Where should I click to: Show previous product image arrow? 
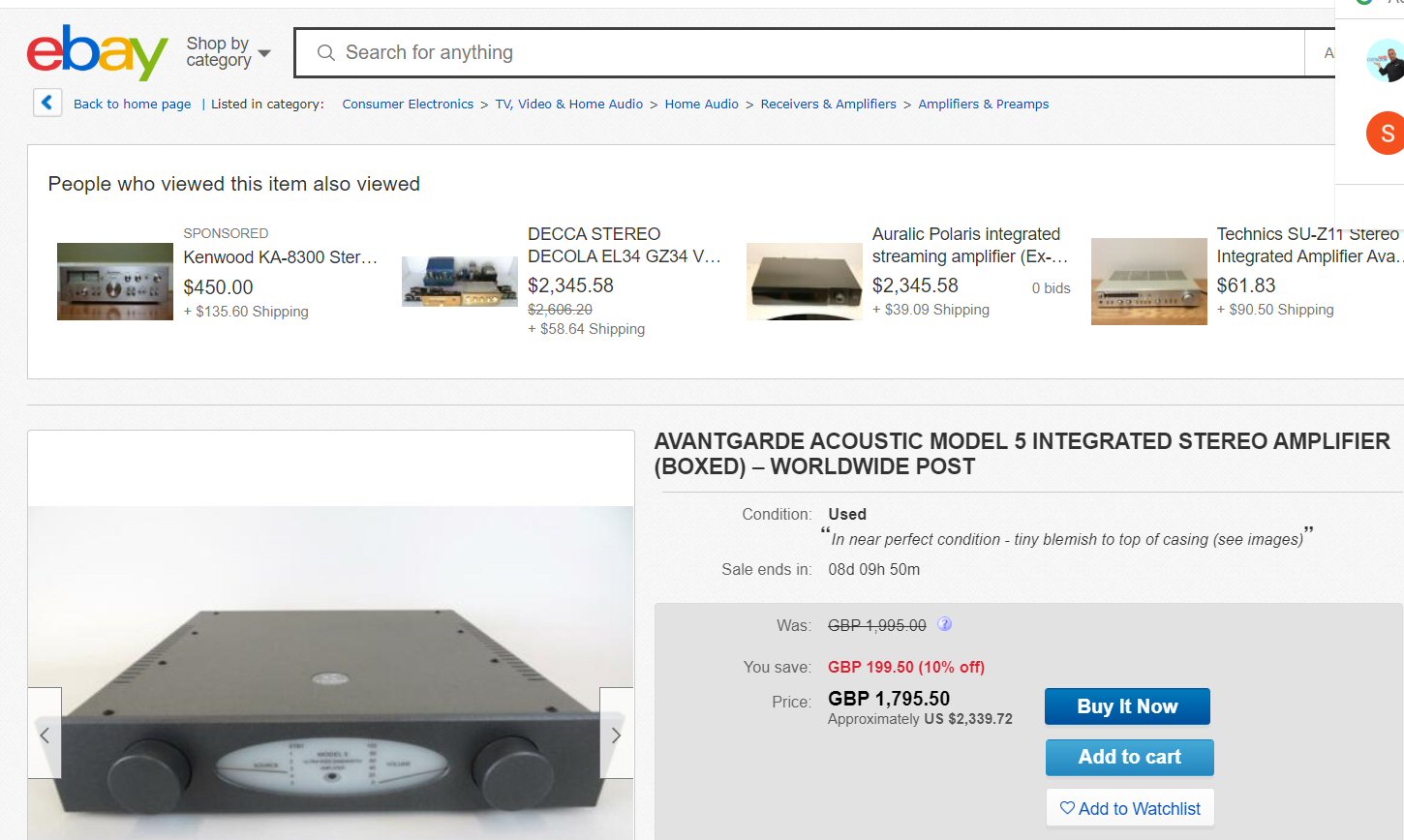click(45, 735)
